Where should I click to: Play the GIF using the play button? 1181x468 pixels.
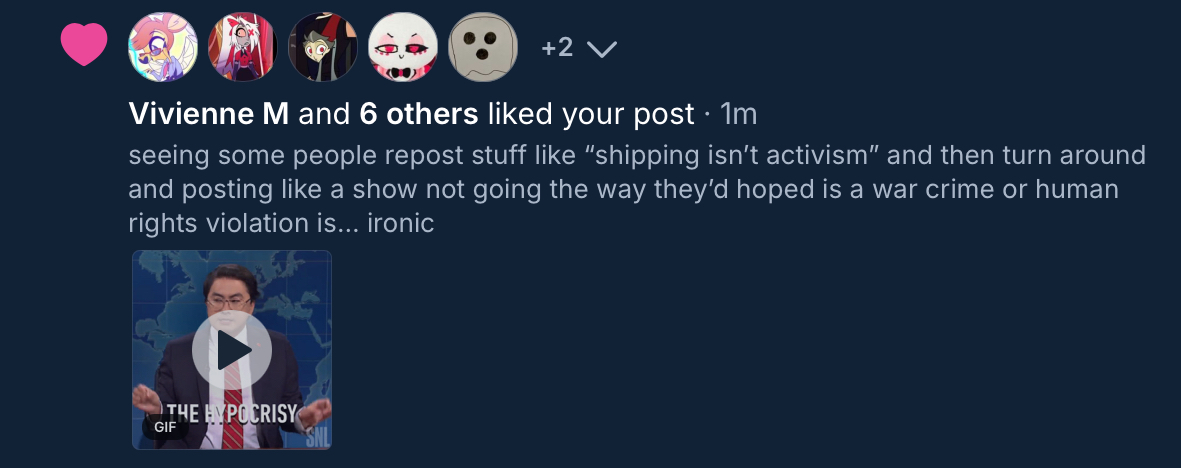coord(232,350)
